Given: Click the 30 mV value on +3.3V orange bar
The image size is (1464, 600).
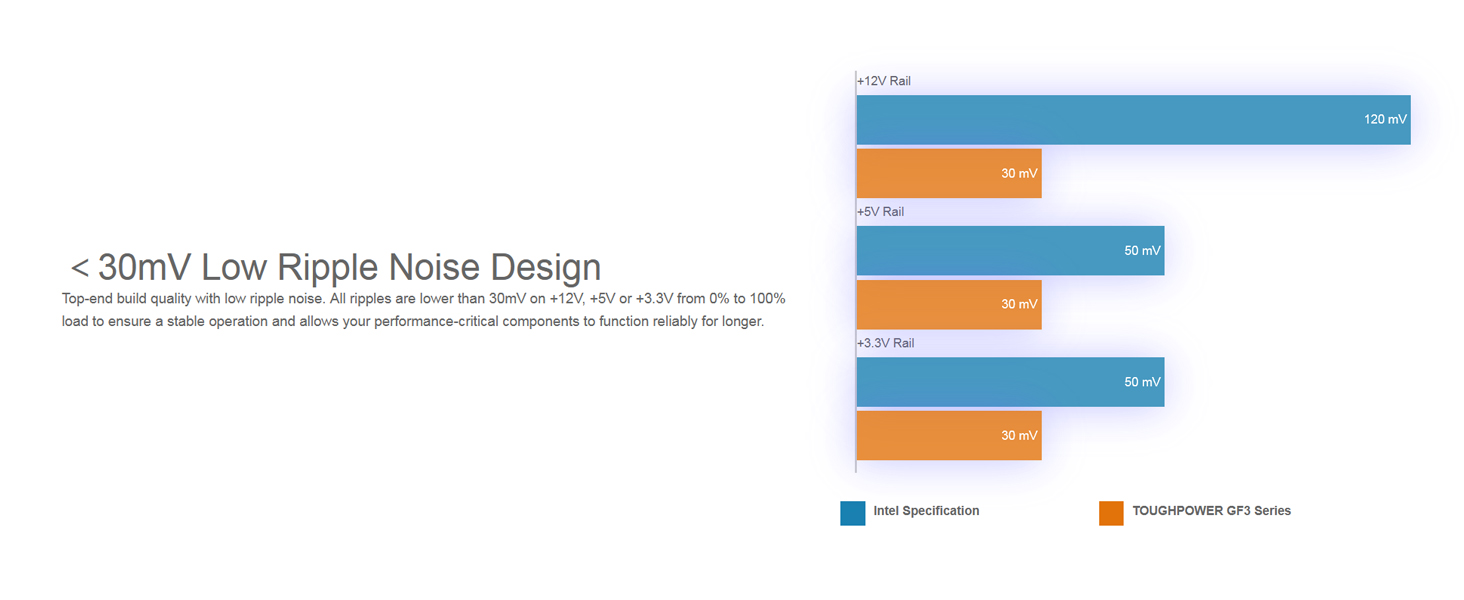Looking at the screenshot, I should (1019, 436).
